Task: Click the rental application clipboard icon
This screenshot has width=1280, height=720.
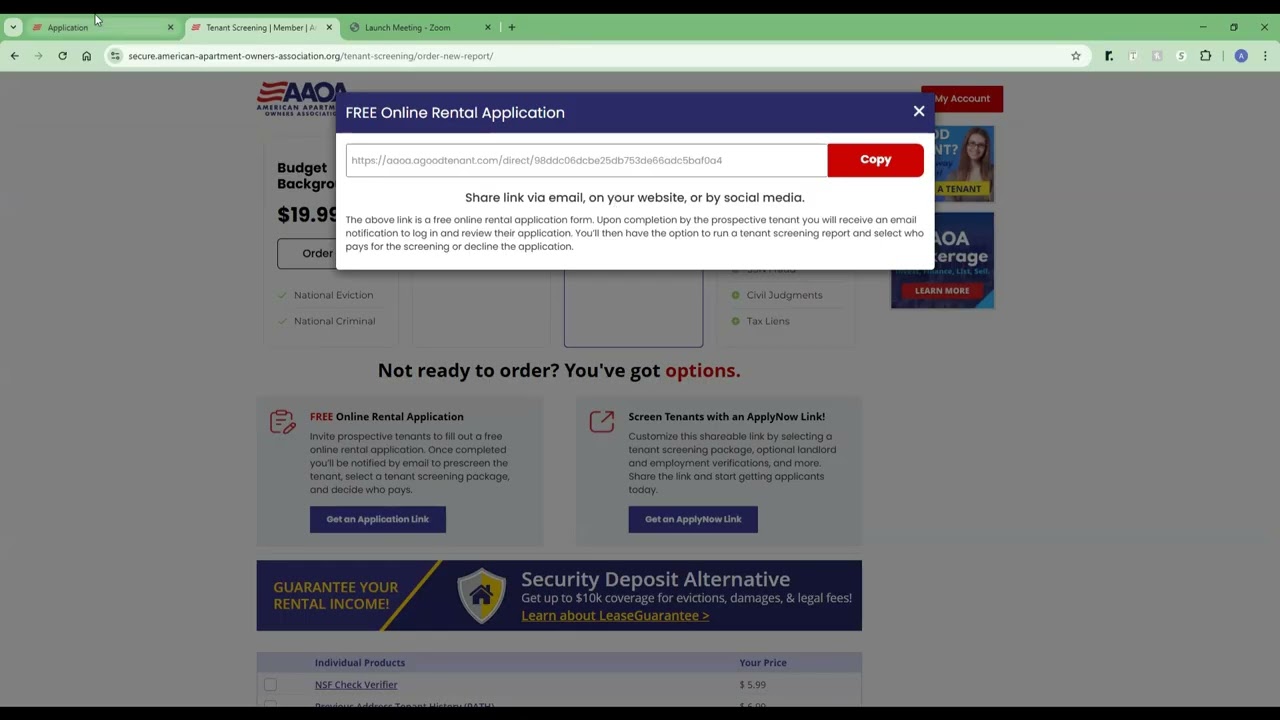Action: click(x=283, y=422)
